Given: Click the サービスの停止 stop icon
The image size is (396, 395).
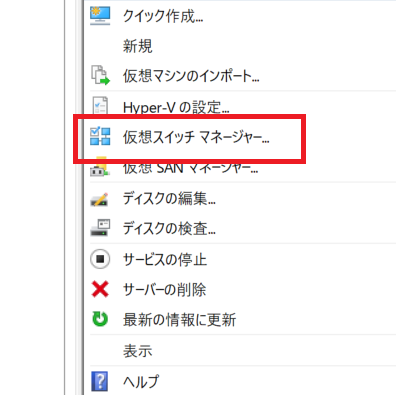Looking at the screenshot, I should (x=100, y=259).
